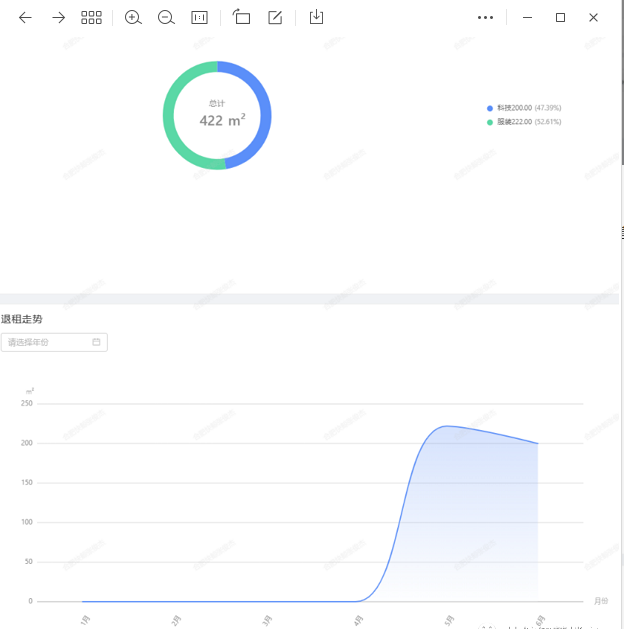624x629 pixels.
Task: Show image at 1:1 actual size
Action: (x=199, y=17)
